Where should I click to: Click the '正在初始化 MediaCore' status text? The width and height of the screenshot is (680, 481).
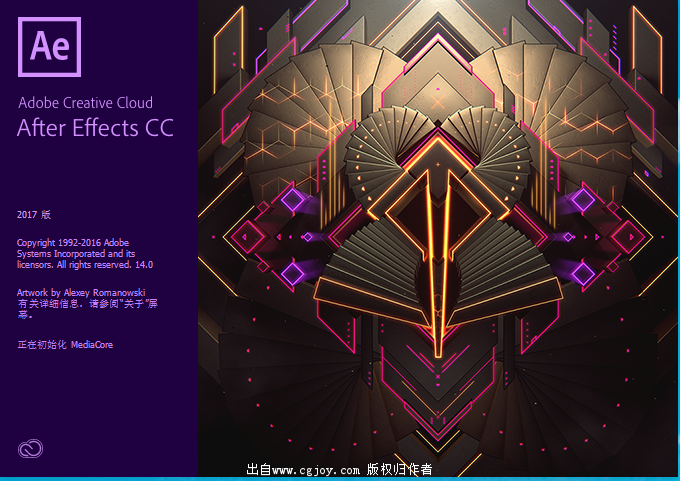65,345
